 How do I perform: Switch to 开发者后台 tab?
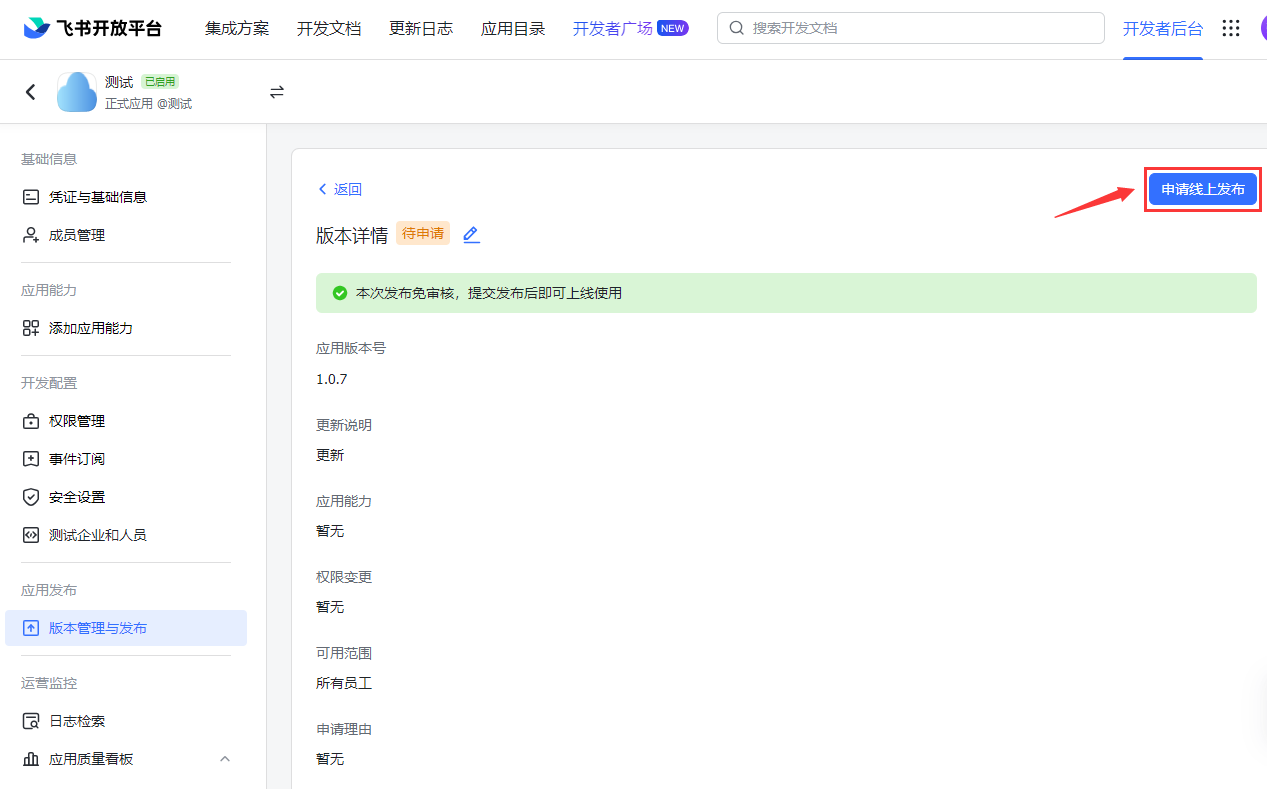pyautogui.click(x=1162, y=28)
